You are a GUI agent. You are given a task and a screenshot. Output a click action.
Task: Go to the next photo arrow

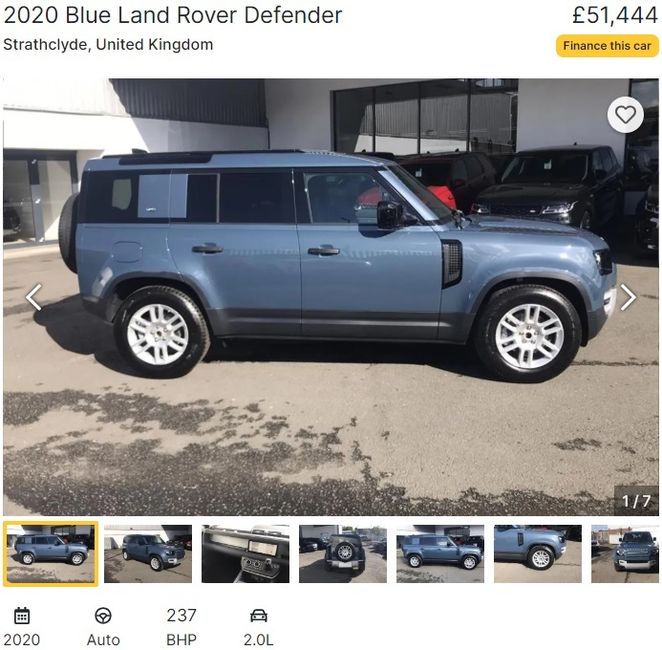pos(628,297)
